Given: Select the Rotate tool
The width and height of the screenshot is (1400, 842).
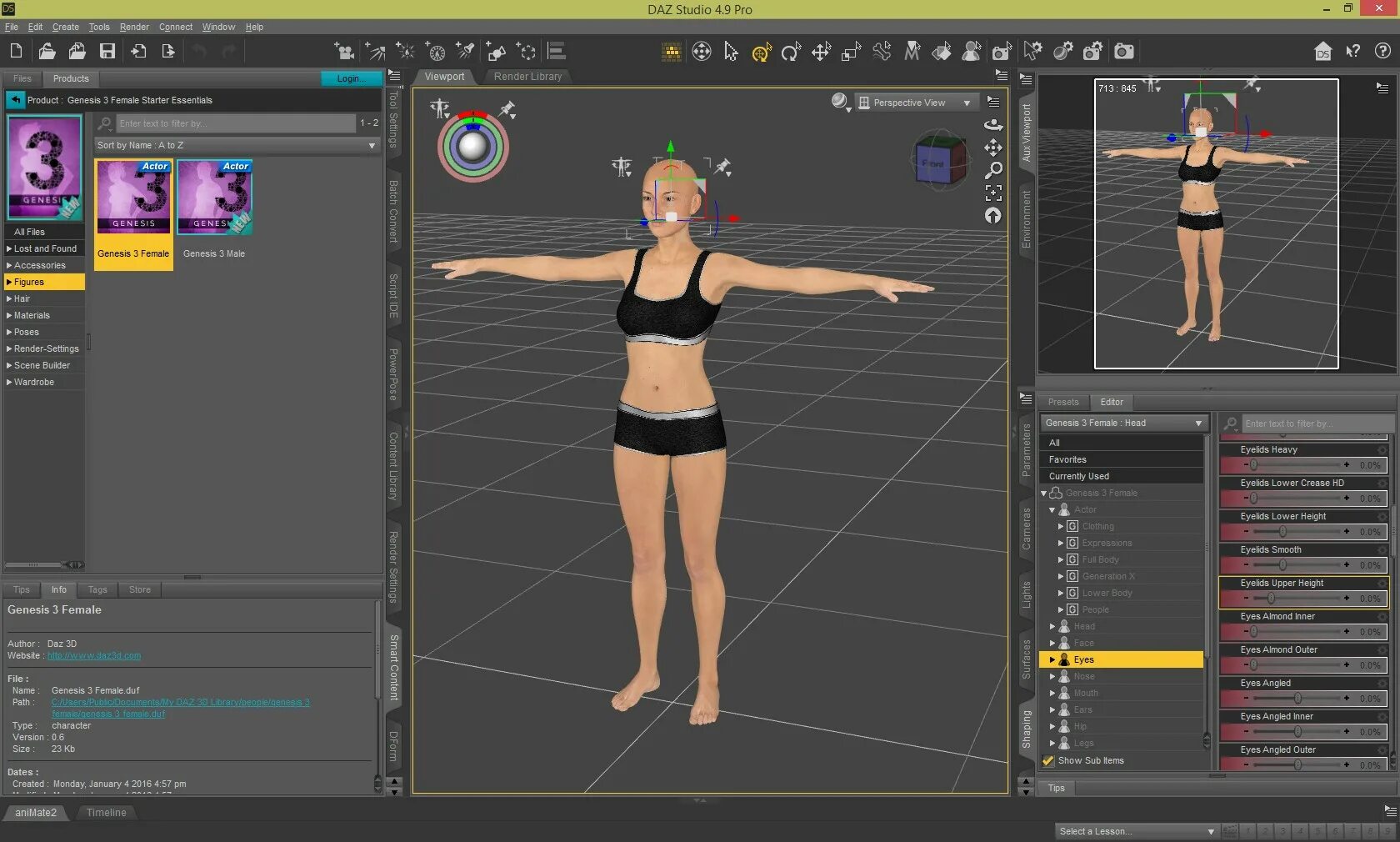Looking at the screenshot, I should pos(791,52).
